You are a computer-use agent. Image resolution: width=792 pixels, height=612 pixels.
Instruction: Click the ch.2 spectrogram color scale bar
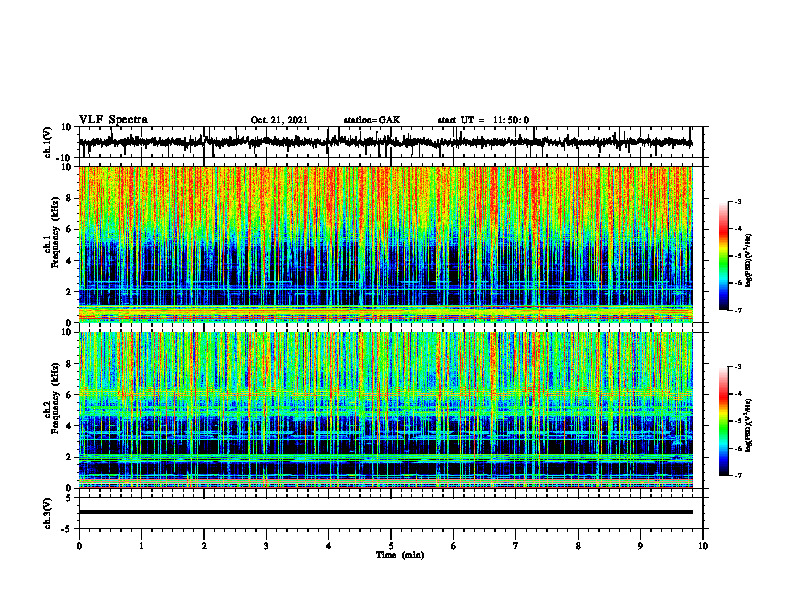(724, 421)
